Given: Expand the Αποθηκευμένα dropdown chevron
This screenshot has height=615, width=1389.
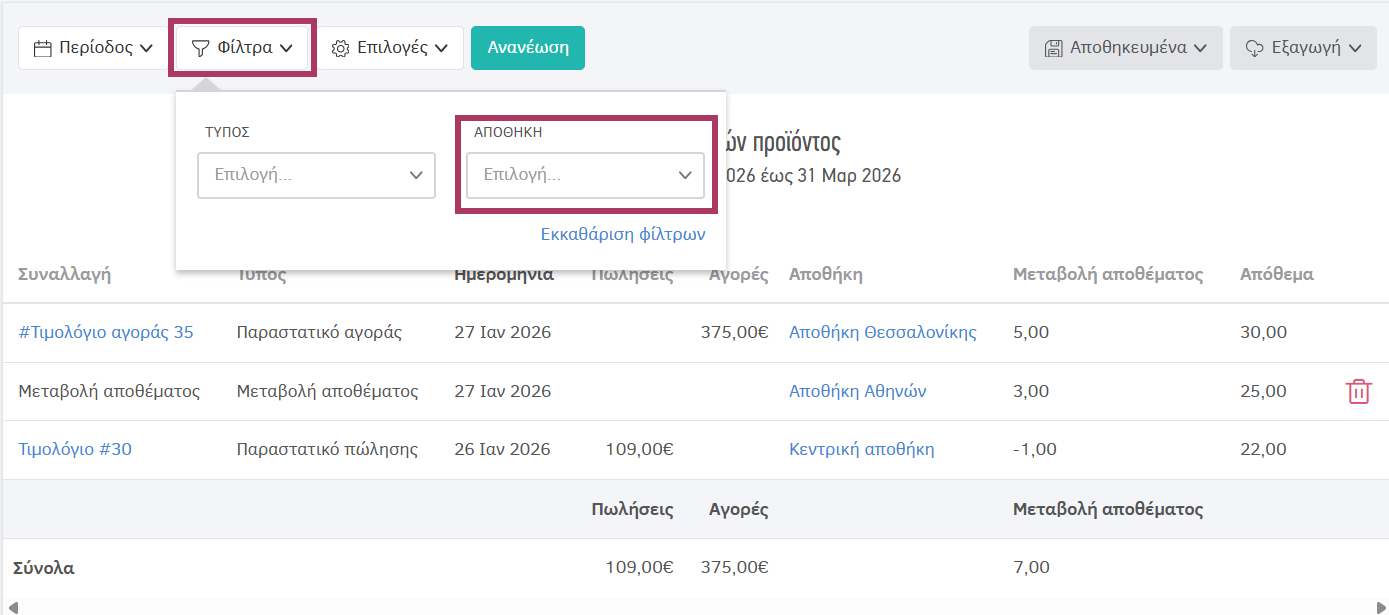Looking at the screenshot, I should tap(1200, 48).
